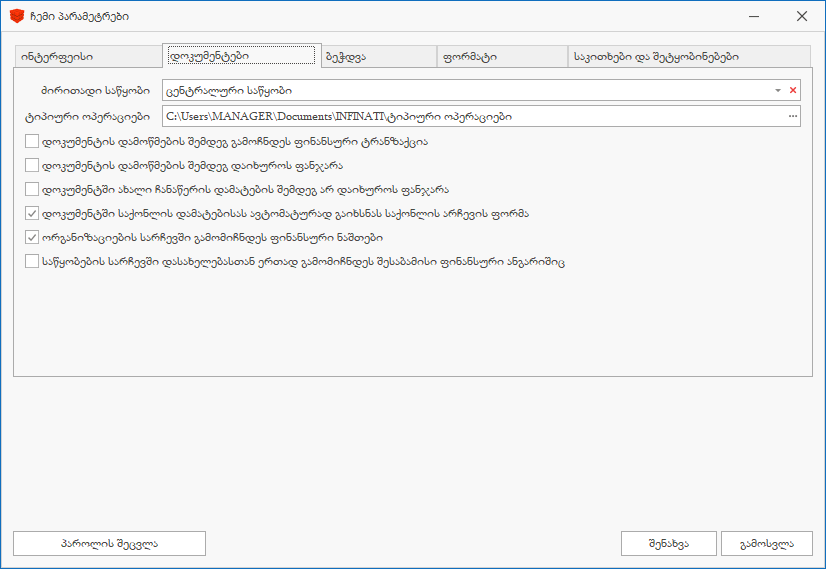Disable ორგანიზაციების სარჩევში ფინანსური ნაშთები checkbox

click(x=32, y=238)
